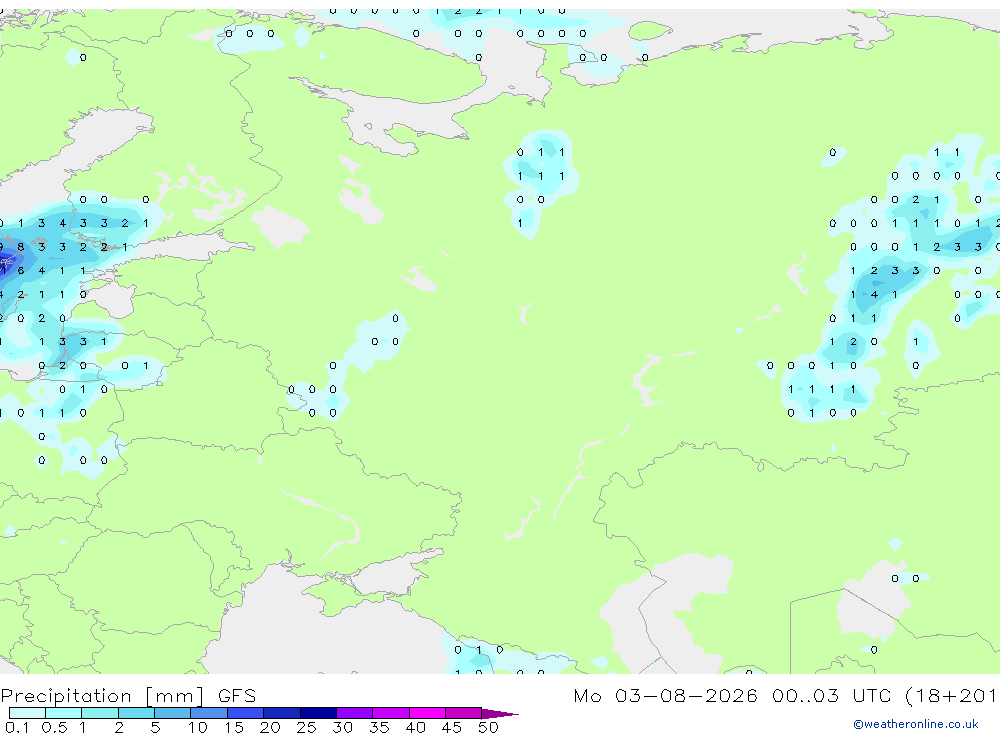Click the 6 mm precipitation value on map
The height and width of the screenshot is (733, 1000).
coord(21,270)
